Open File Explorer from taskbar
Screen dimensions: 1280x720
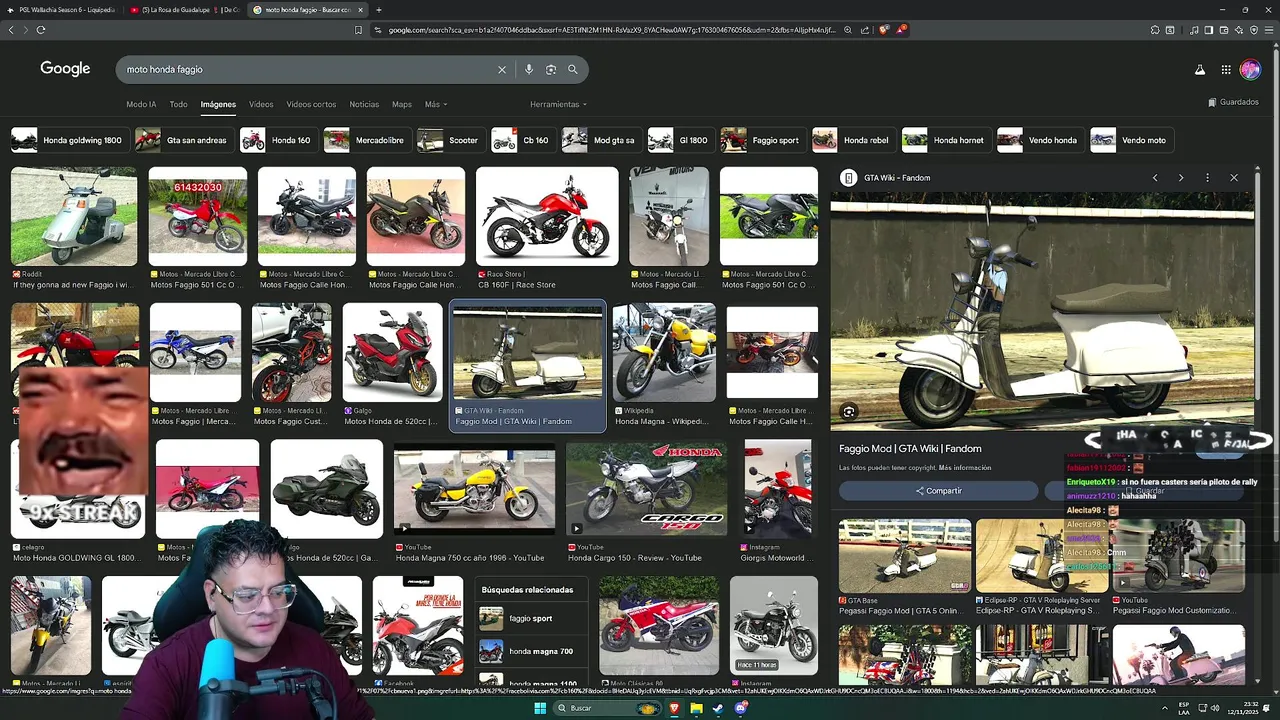(696, 708)
